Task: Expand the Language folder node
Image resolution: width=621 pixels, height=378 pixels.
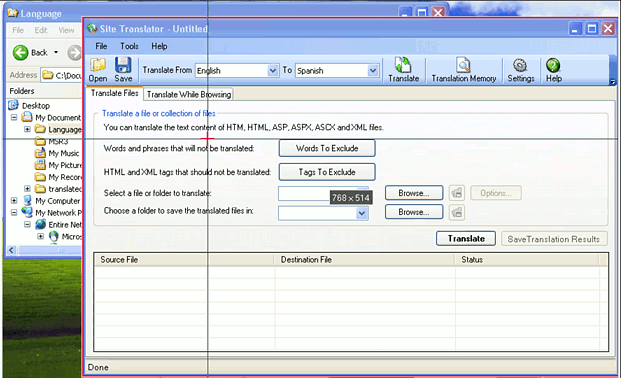Action: click(x=27, y=129)
